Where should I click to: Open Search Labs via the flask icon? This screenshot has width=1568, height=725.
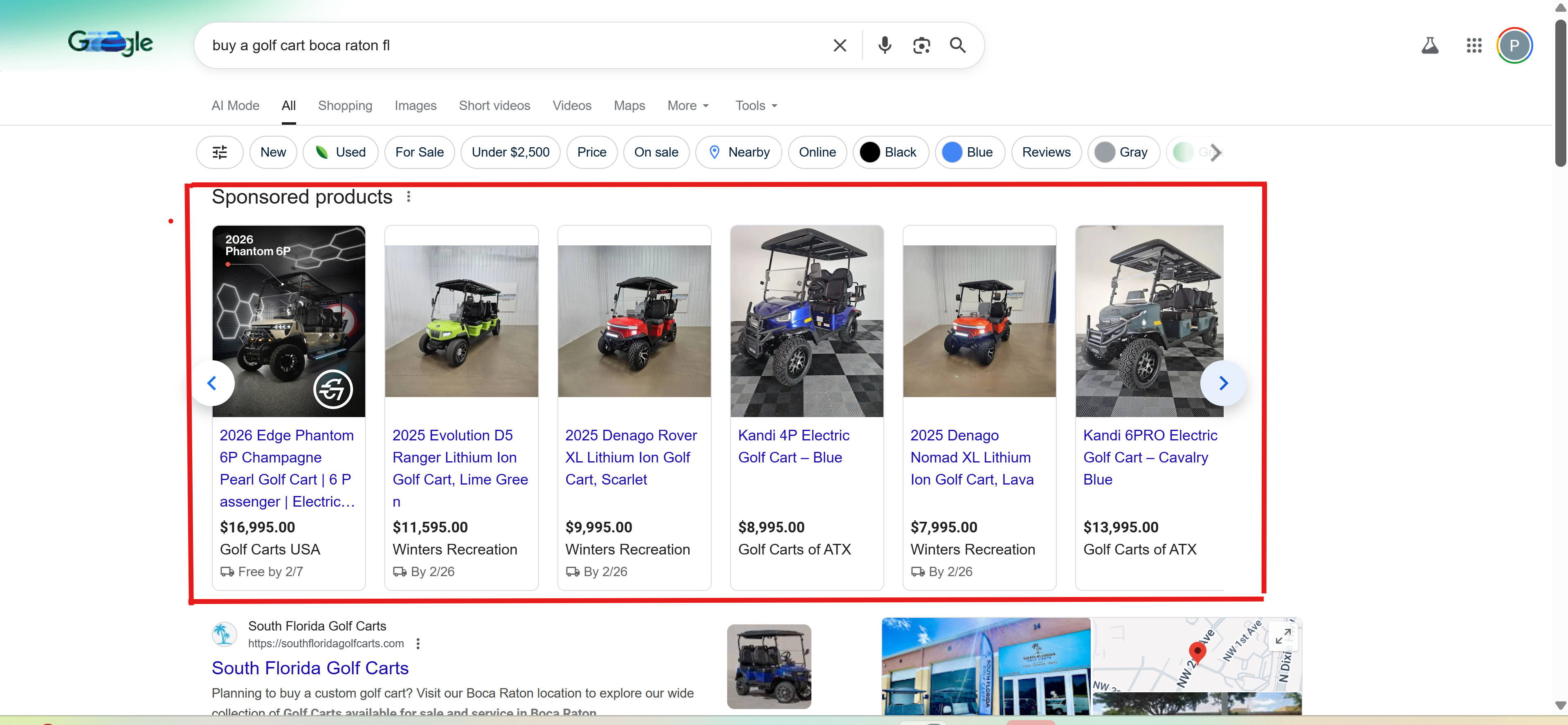(1431, 45)
